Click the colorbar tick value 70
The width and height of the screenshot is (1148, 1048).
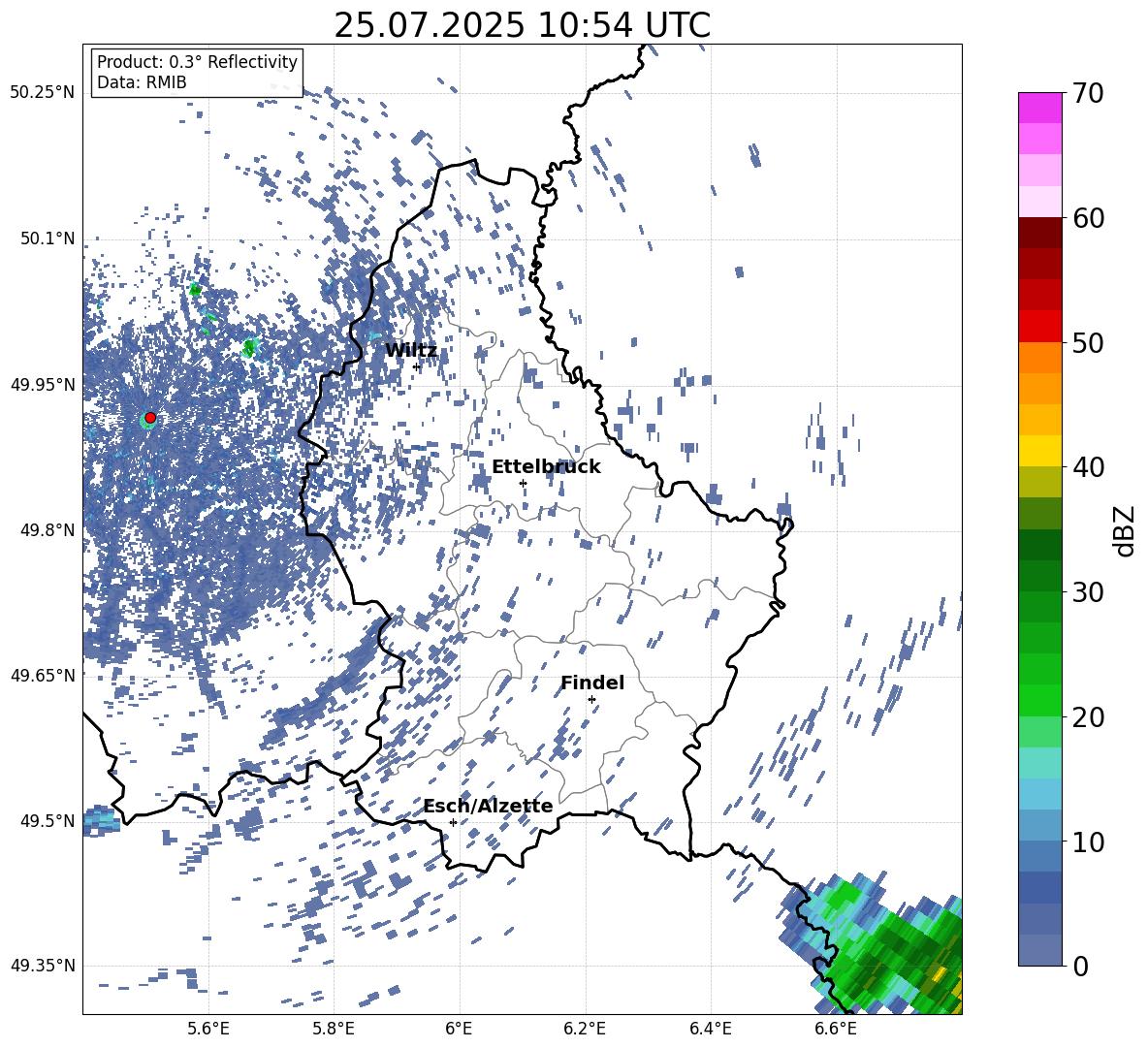click(1088, 94)
